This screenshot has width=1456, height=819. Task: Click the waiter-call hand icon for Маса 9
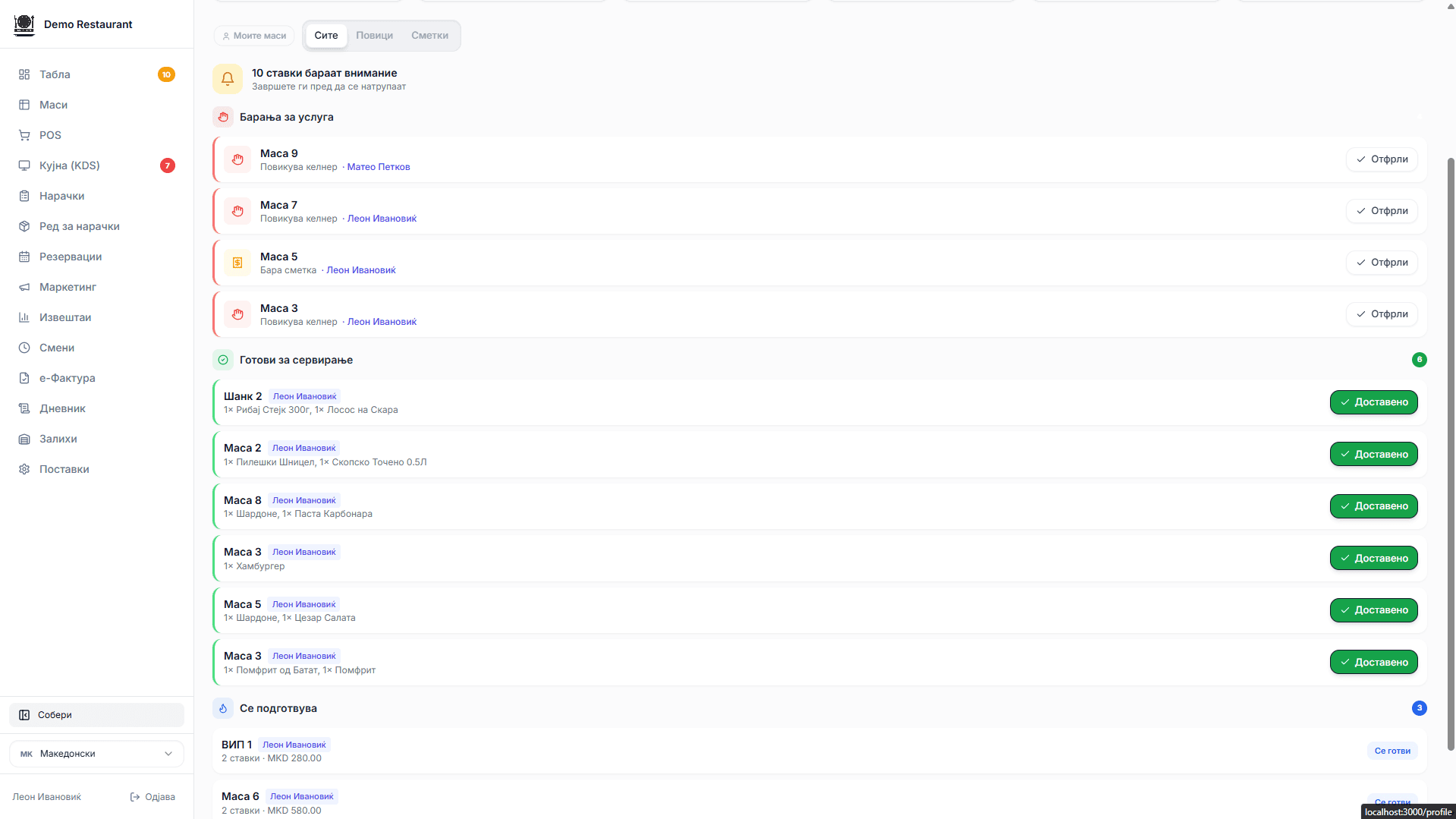click(x=237, y=159)
